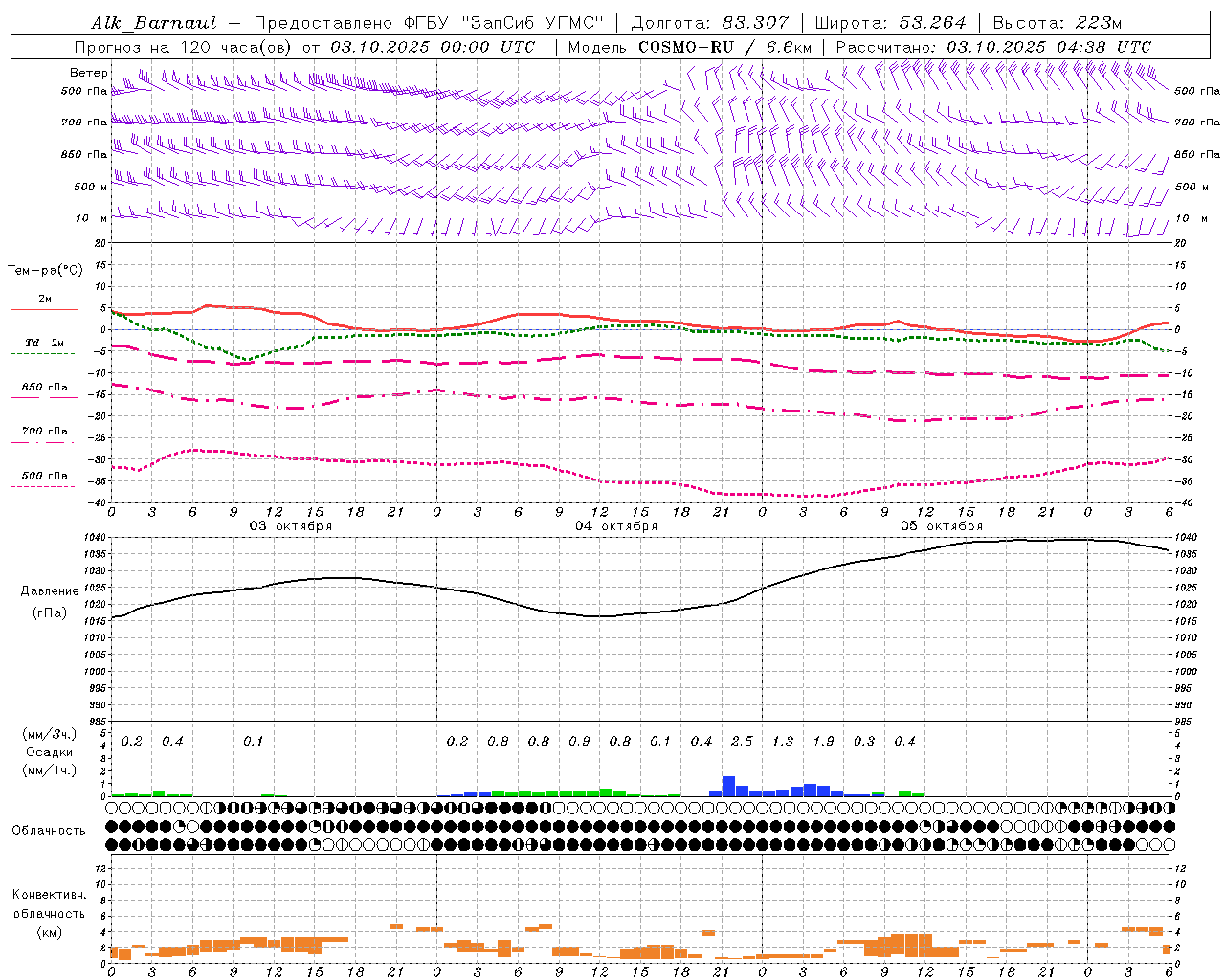The height and width of the screenshot is (980, 1225).
Task: Click the '04 октября' date label
Action: pos(616,526)
